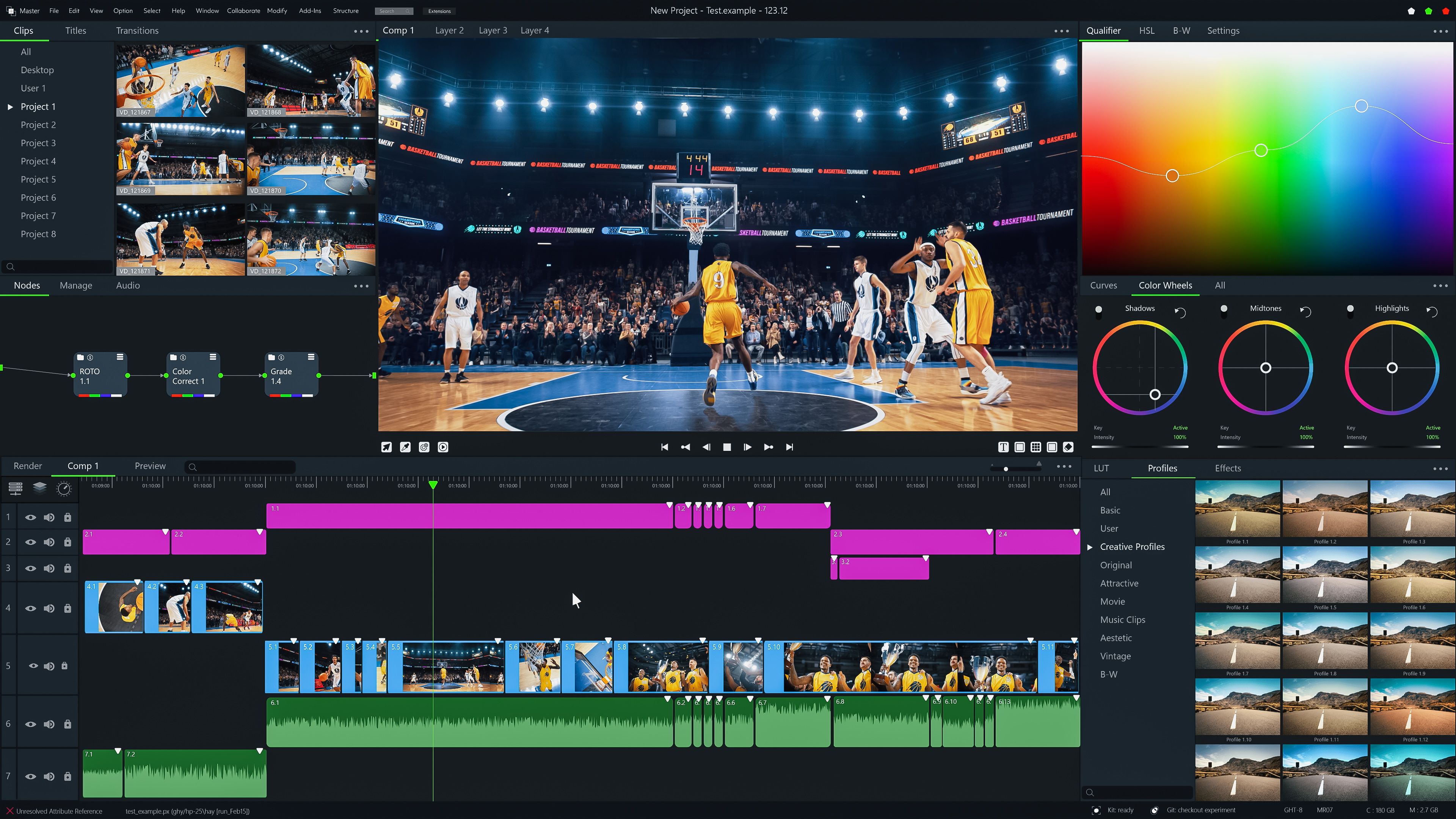Switch to the HSL tab
The height and width of the screenshot is (819, 1456).
pos(1147,30)
